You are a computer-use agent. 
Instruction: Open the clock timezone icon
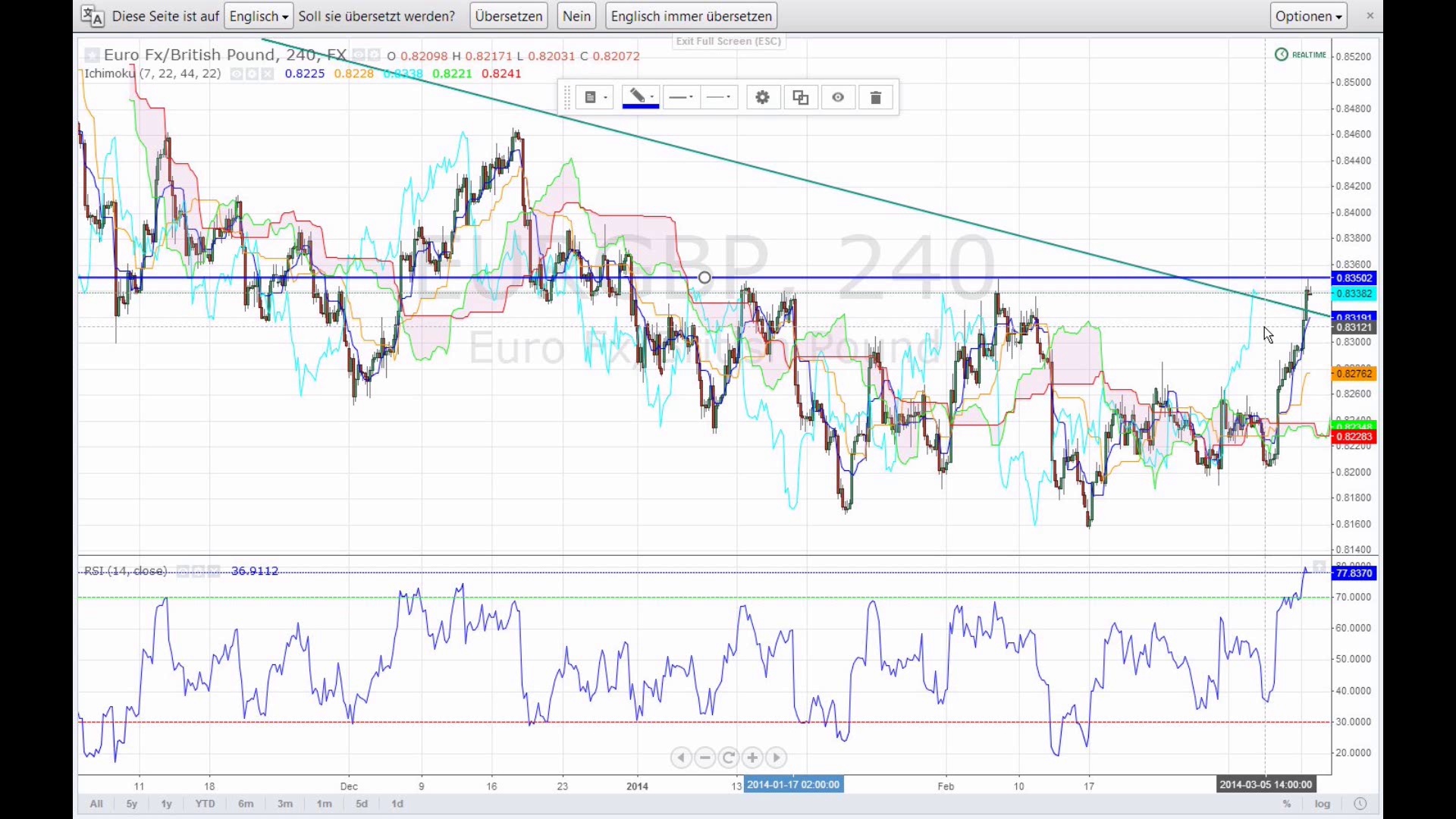click(x=1360, y=804)
